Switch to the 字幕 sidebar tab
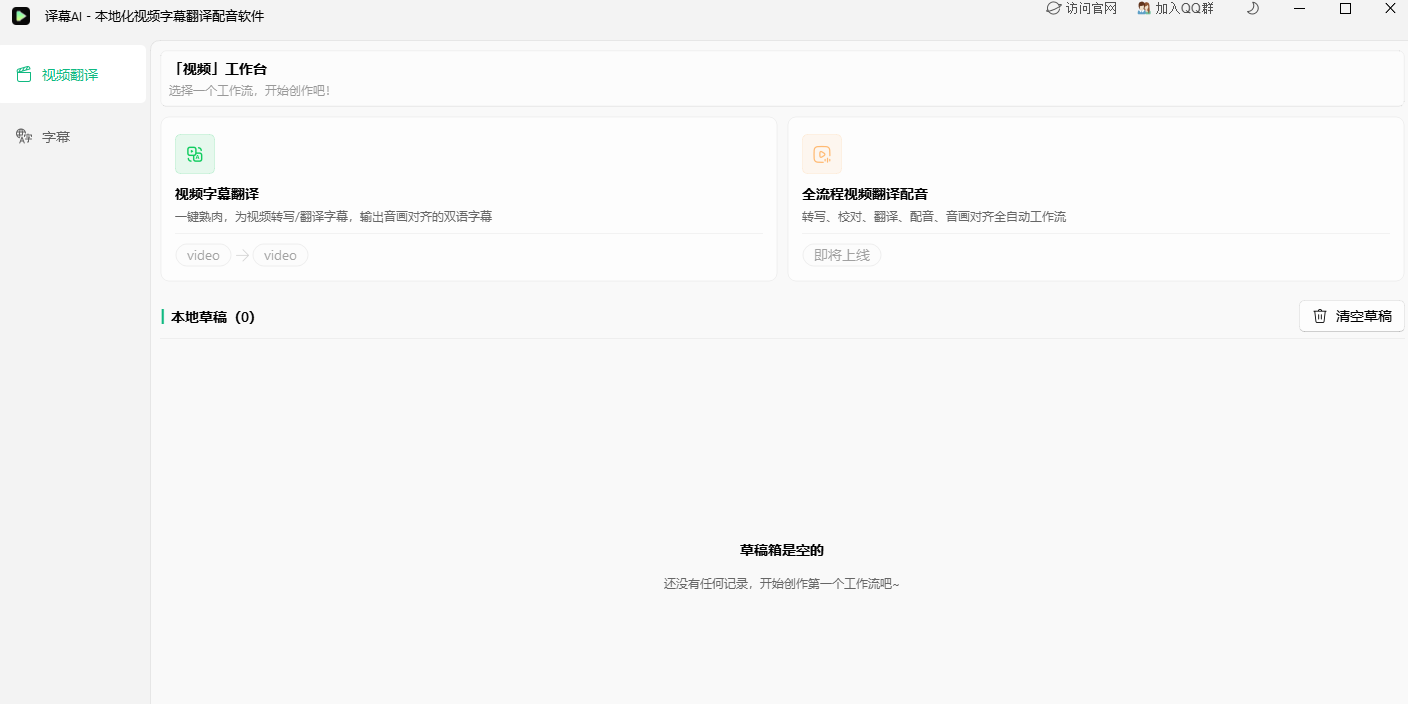The height and width of the screenshot is (704, 1408). [x=73, y=136]
